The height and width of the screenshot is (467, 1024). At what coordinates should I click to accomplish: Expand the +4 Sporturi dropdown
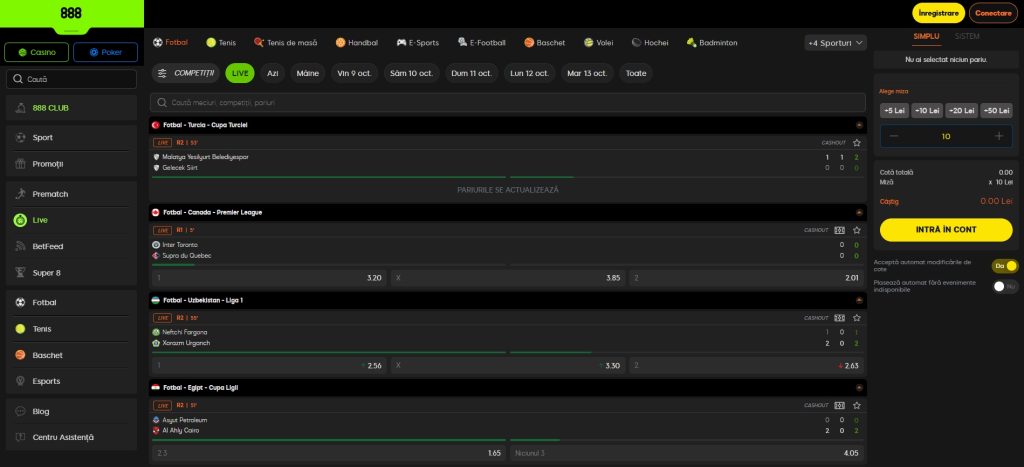coord(835,42)
